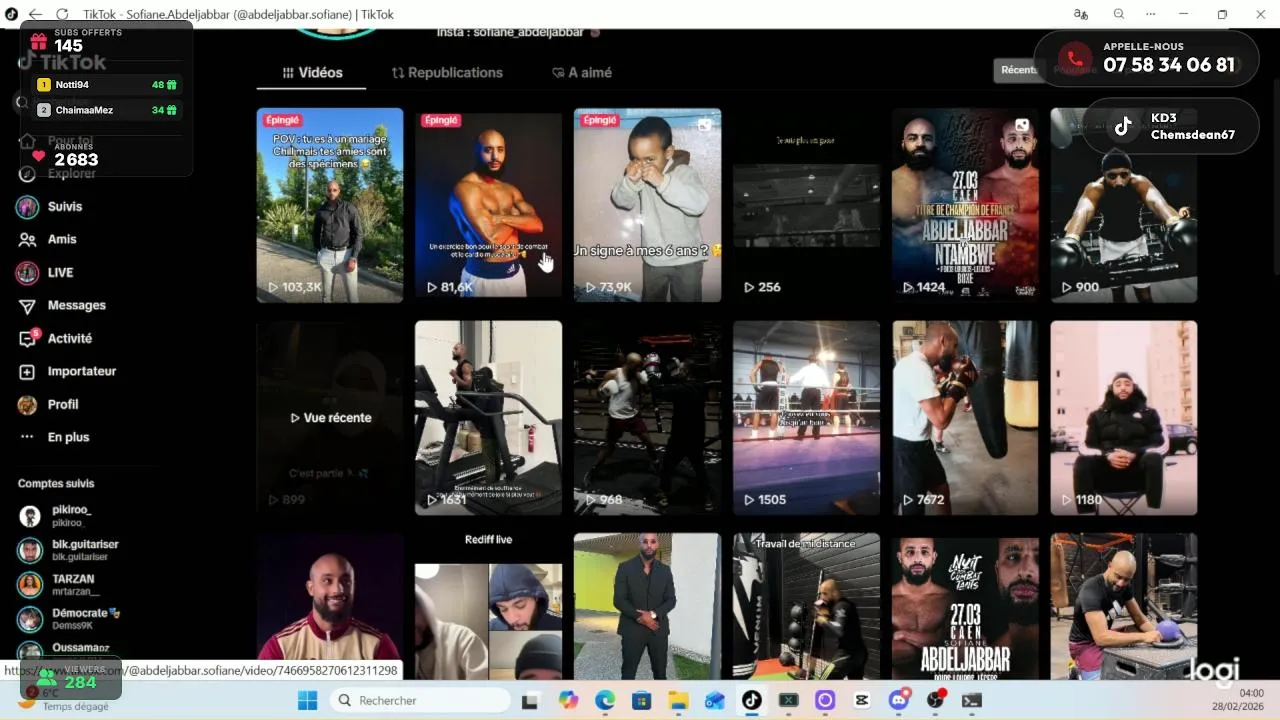Open Microsoft Edge from the taskbar
The image size is (1280, 720).
[605, 700]
